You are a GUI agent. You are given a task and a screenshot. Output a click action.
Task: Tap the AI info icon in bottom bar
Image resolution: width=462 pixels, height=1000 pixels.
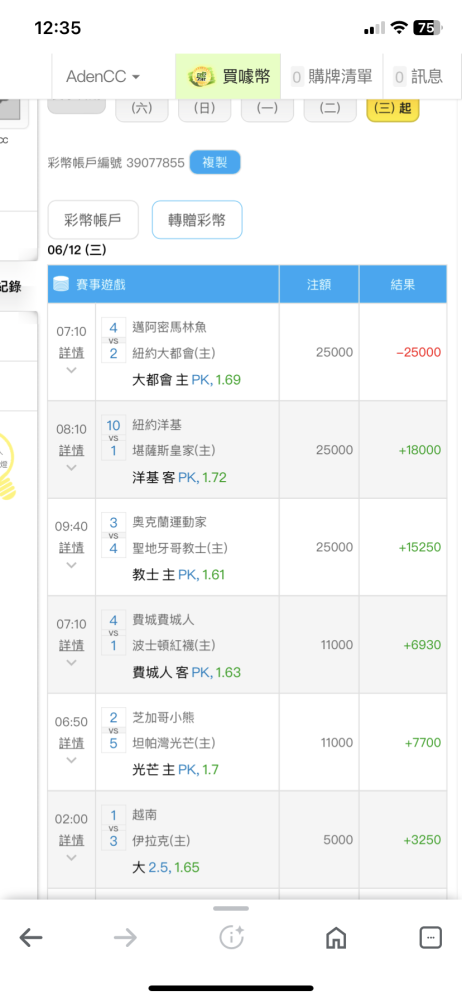tap(231, 937)
